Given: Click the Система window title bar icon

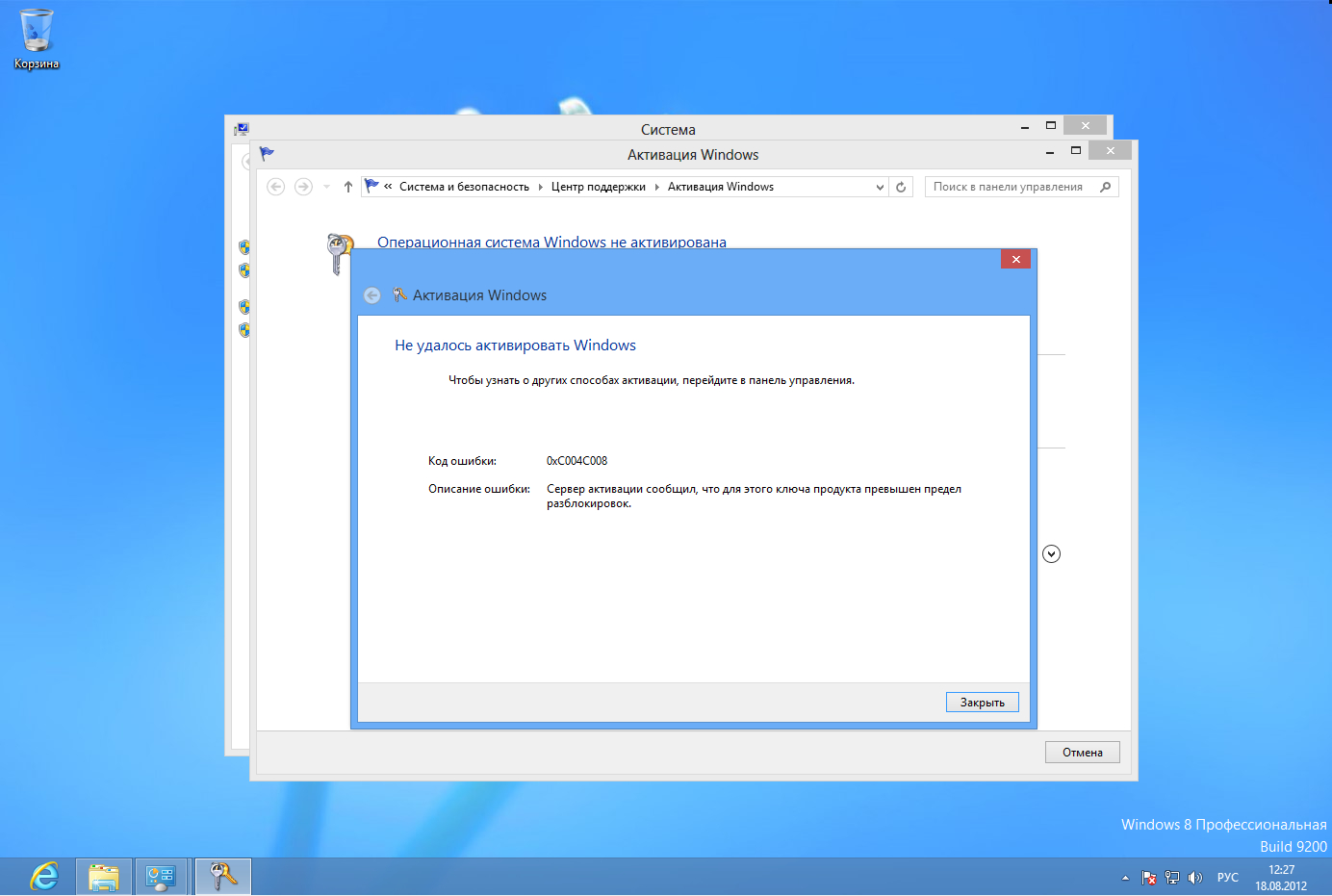Looking at the screenshot, I should click(242, 128).
